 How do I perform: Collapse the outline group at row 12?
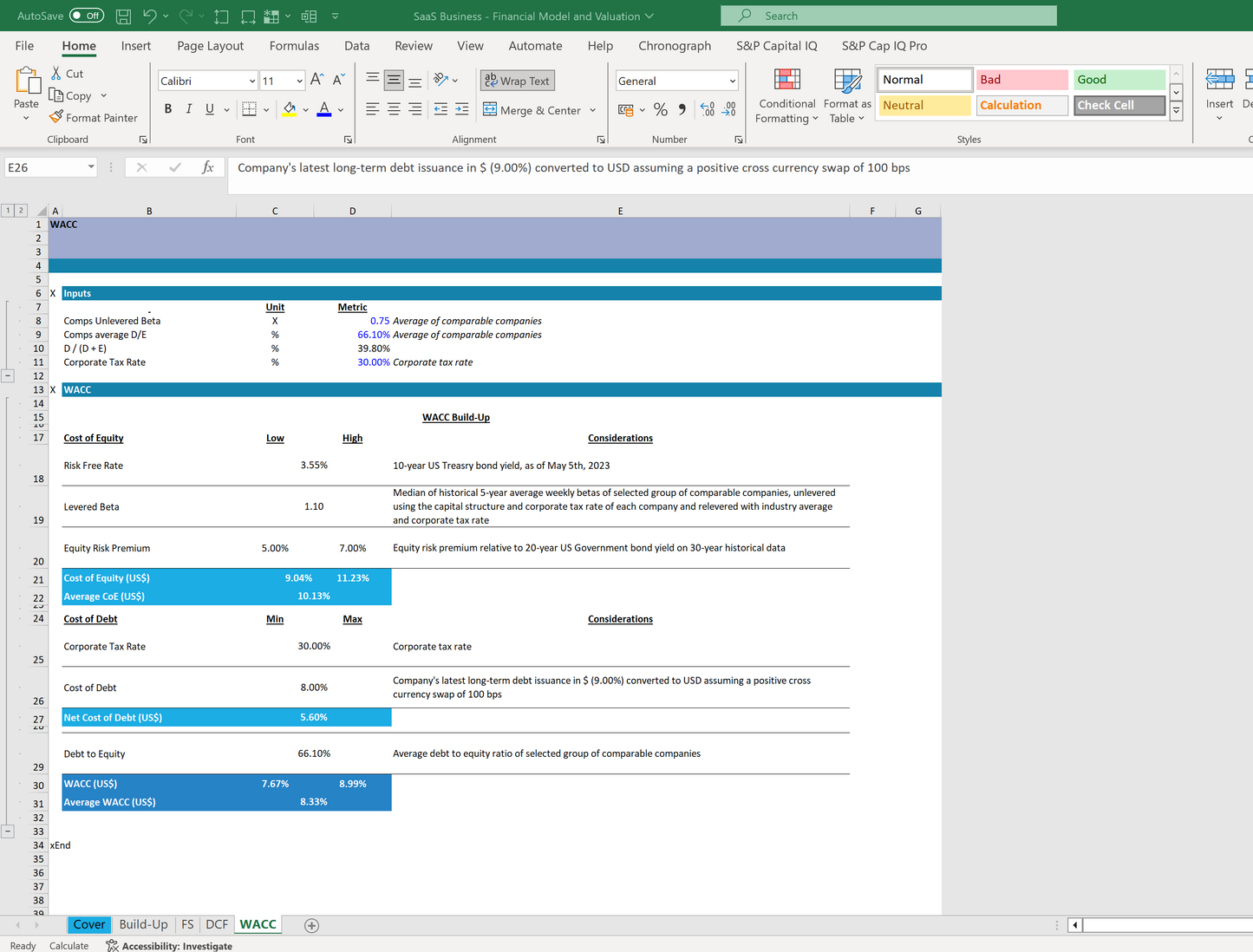[8, 375]
